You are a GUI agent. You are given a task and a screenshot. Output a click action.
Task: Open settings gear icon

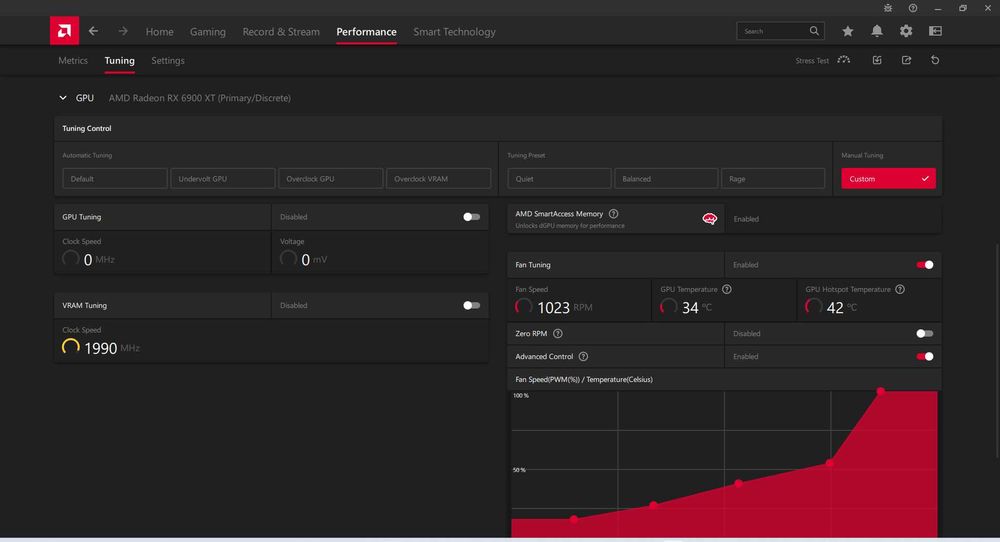pos(906,31)
